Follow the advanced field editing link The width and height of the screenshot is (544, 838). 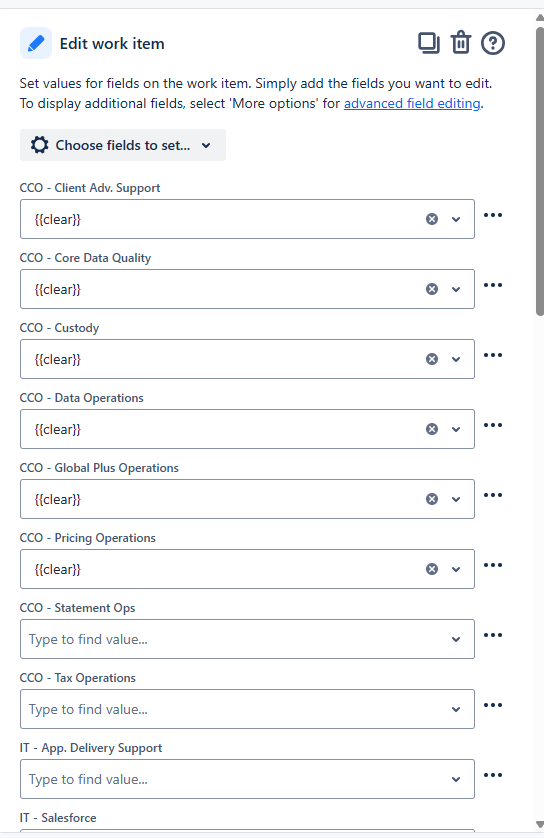412,103
